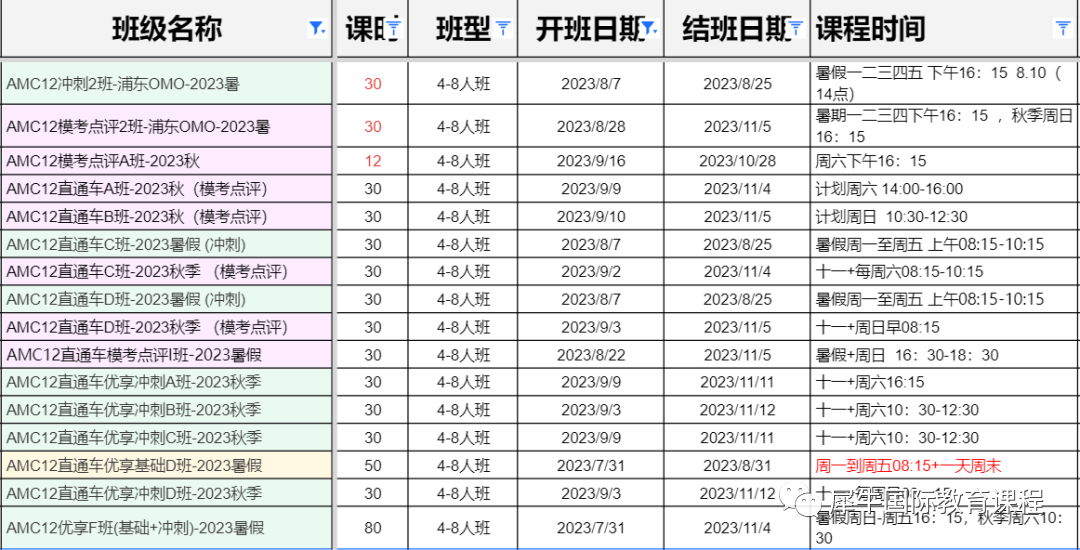Image resolution: width=1080 pixels, height=550 pixels.
Task: Open the filter dropdown for 课程时间 column
Action: click(1062, 28)
